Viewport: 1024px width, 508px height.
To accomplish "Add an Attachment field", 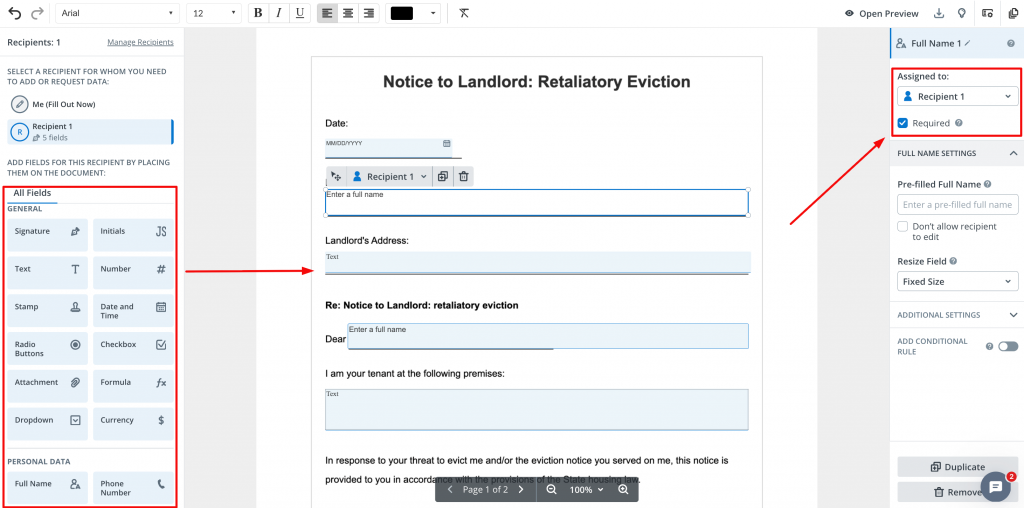I will [48, 386].
